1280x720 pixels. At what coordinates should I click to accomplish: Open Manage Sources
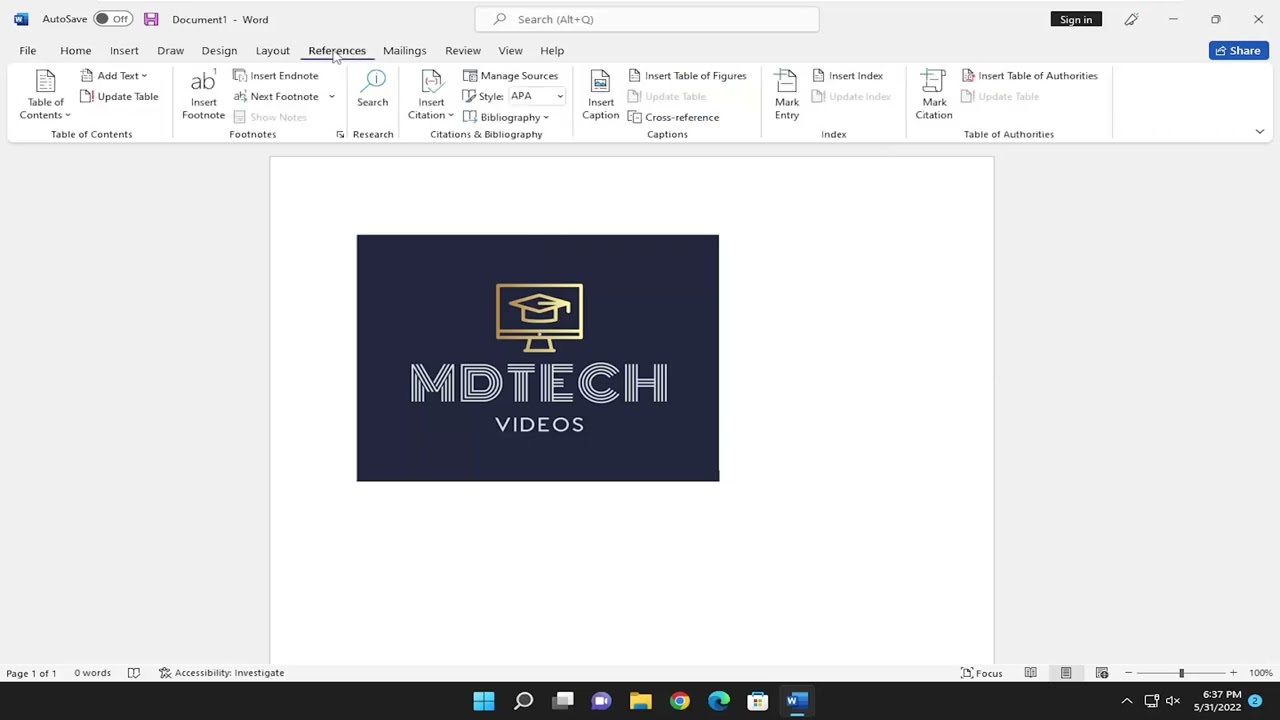[510, 76]
